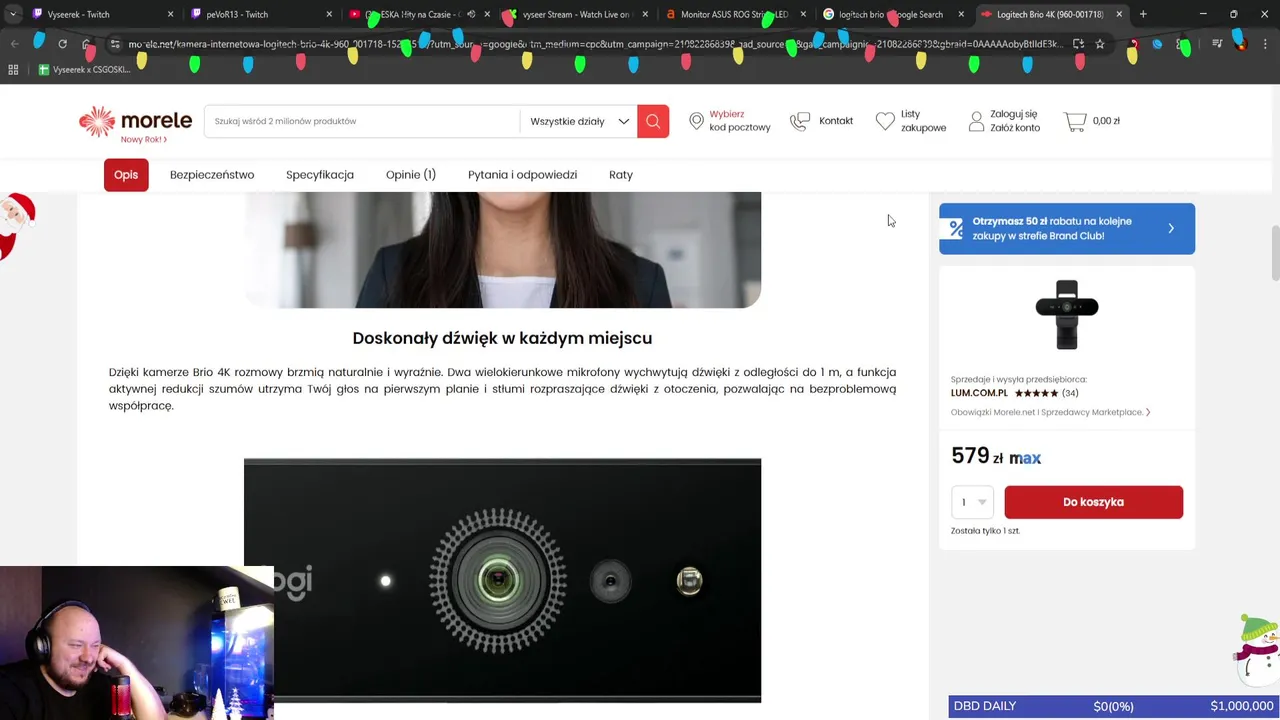
Task: Click the browser address bar URL
Action: [x=590, y=44]
